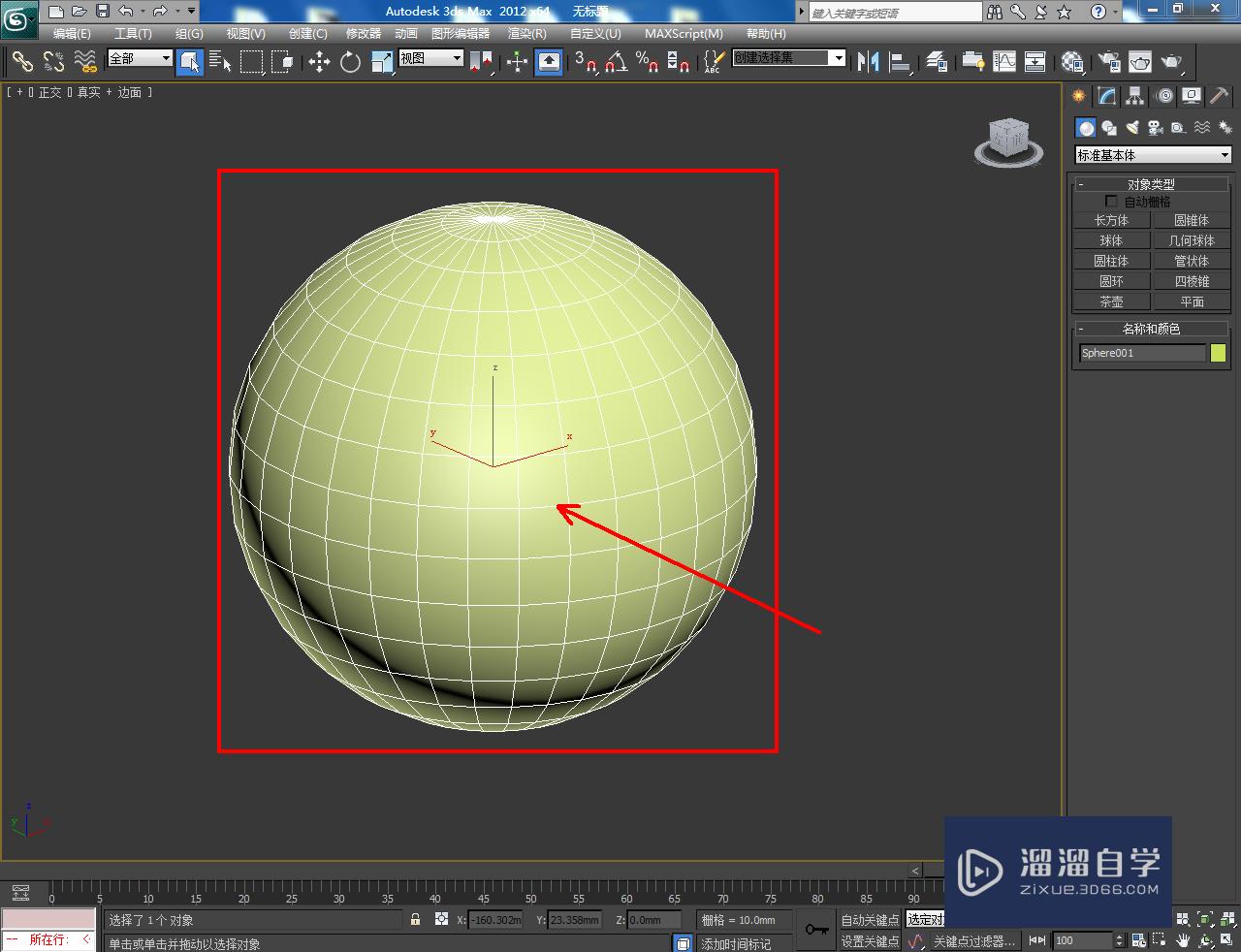The image size is (1241, 952).
Task: Click the Redo arrow icon
Action: 160,12
